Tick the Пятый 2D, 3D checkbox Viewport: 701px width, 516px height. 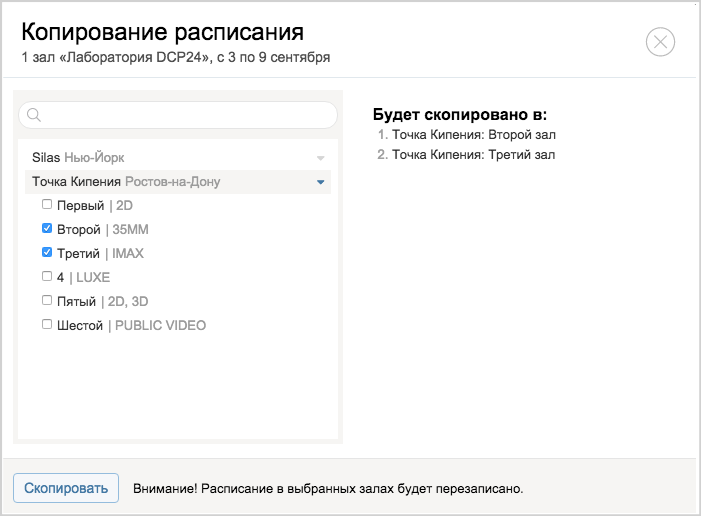(47, 300)
